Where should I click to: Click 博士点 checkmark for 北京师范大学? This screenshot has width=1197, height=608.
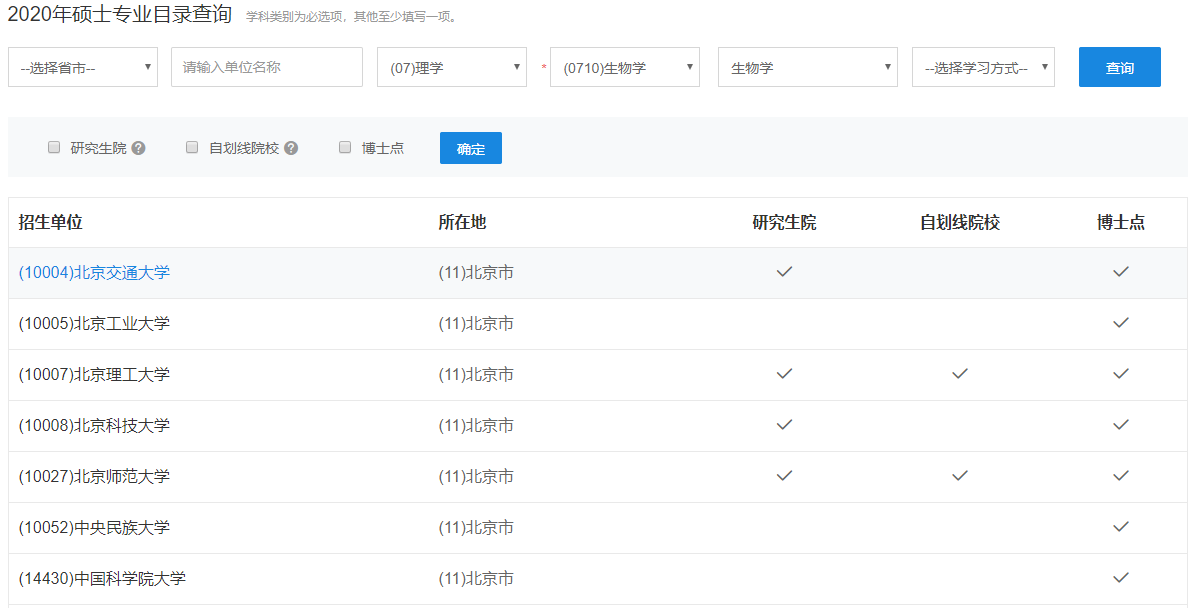[x=1121, y=475]
